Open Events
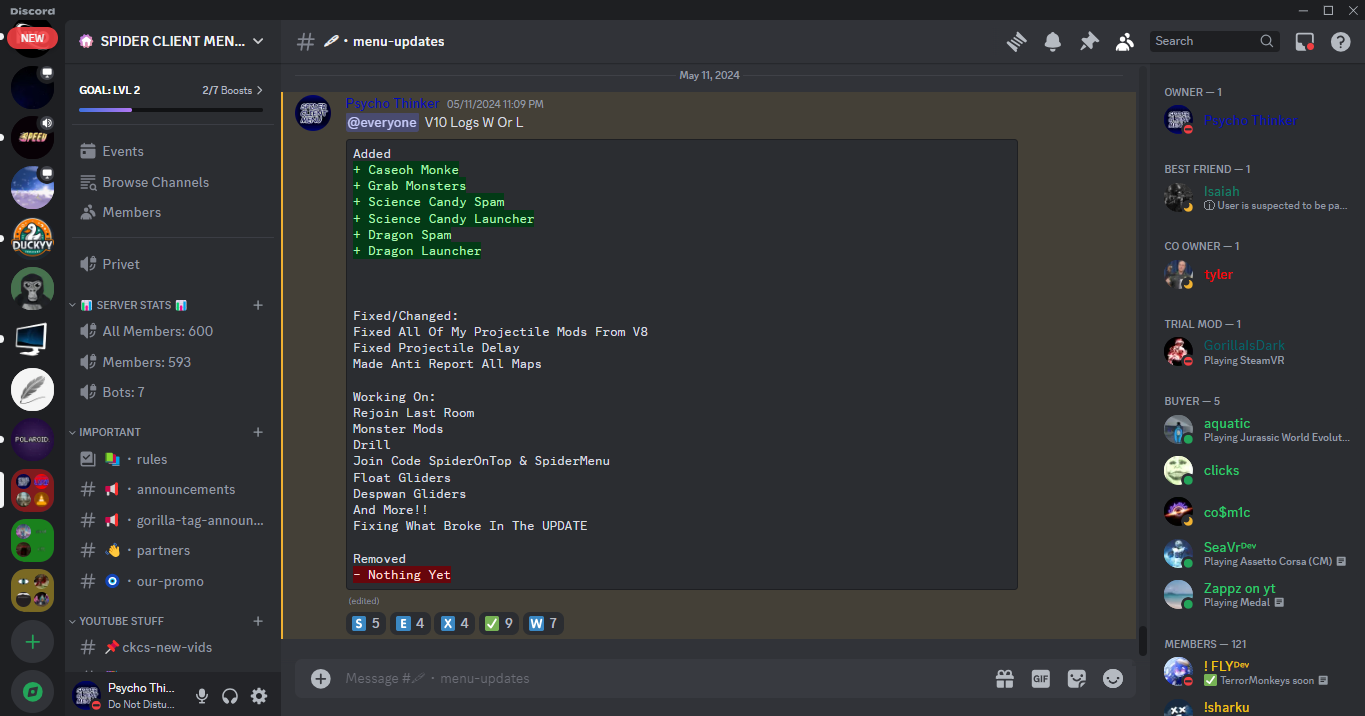The image size is (1365, 716). pos(173,151)
